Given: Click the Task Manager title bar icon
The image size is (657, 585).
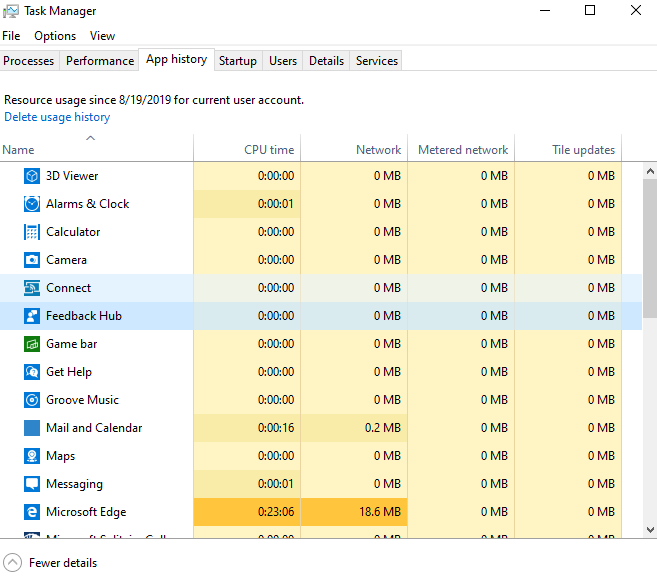Looking at the screenshot, I should point(10,11).
